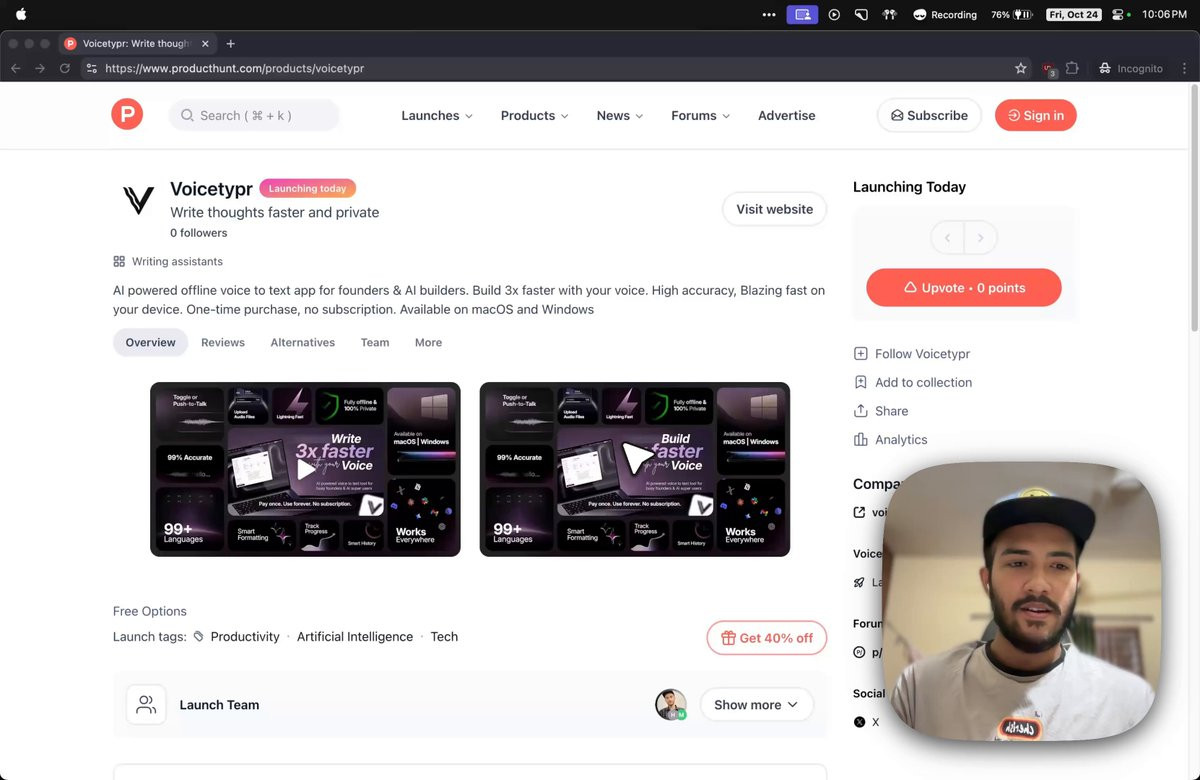Click the Analytics link
Viewport: 1200px width, 780px height.
point(901,439)
